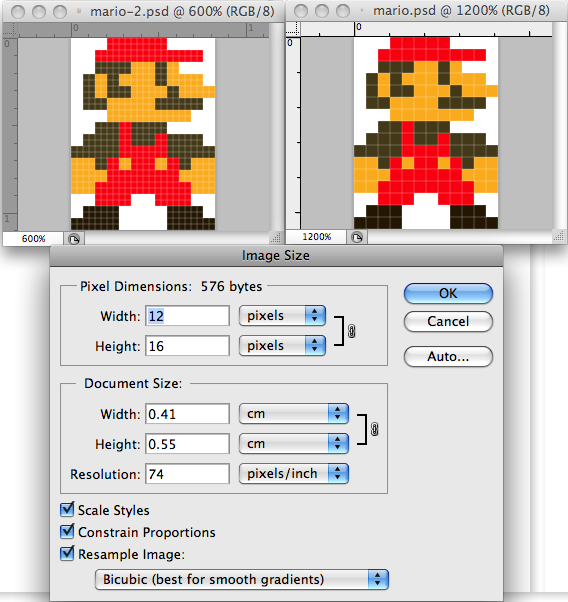Toggle the Scale Styles checkbox
Viewport: 568px width, 602px height.
click(x=67, y=509)
